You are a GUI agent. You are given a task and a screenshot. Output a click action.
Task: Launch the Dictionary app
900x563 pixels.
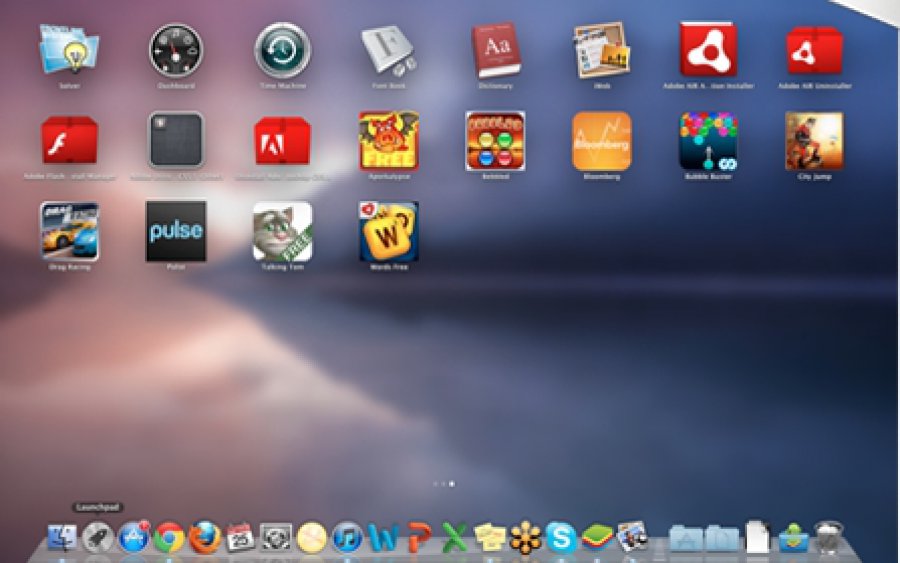point(495,50)
